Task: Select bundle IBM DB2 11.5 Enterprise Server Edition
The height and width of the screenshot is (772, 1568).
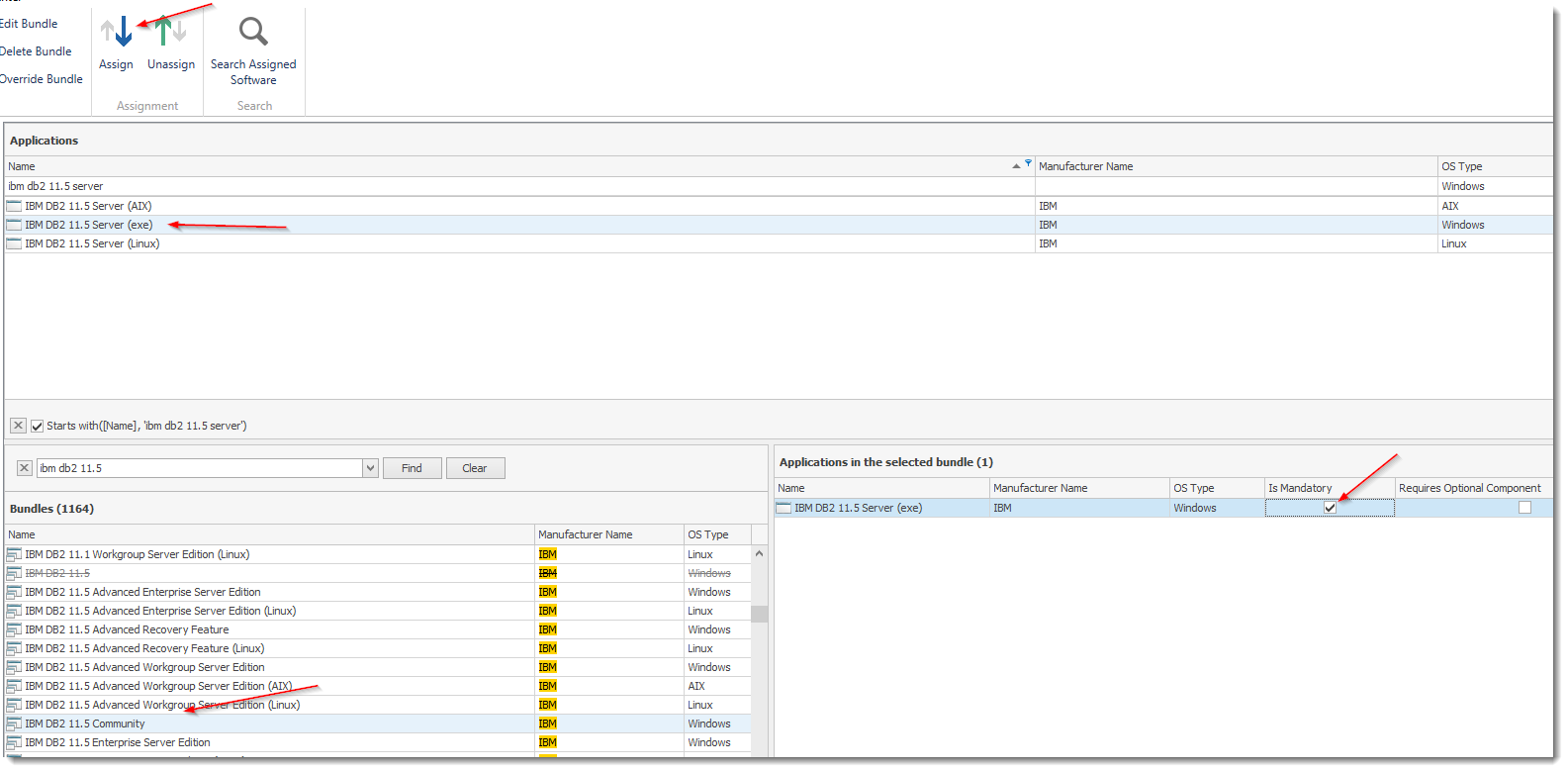Action: pos(378,742)
